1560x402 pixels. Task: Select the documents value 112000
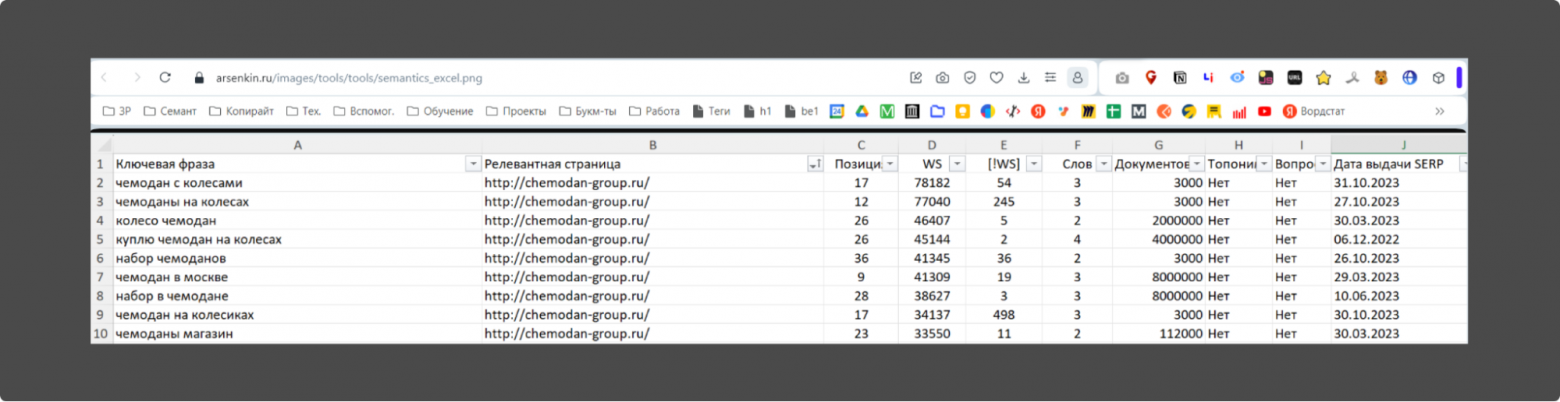point(1158,334)
